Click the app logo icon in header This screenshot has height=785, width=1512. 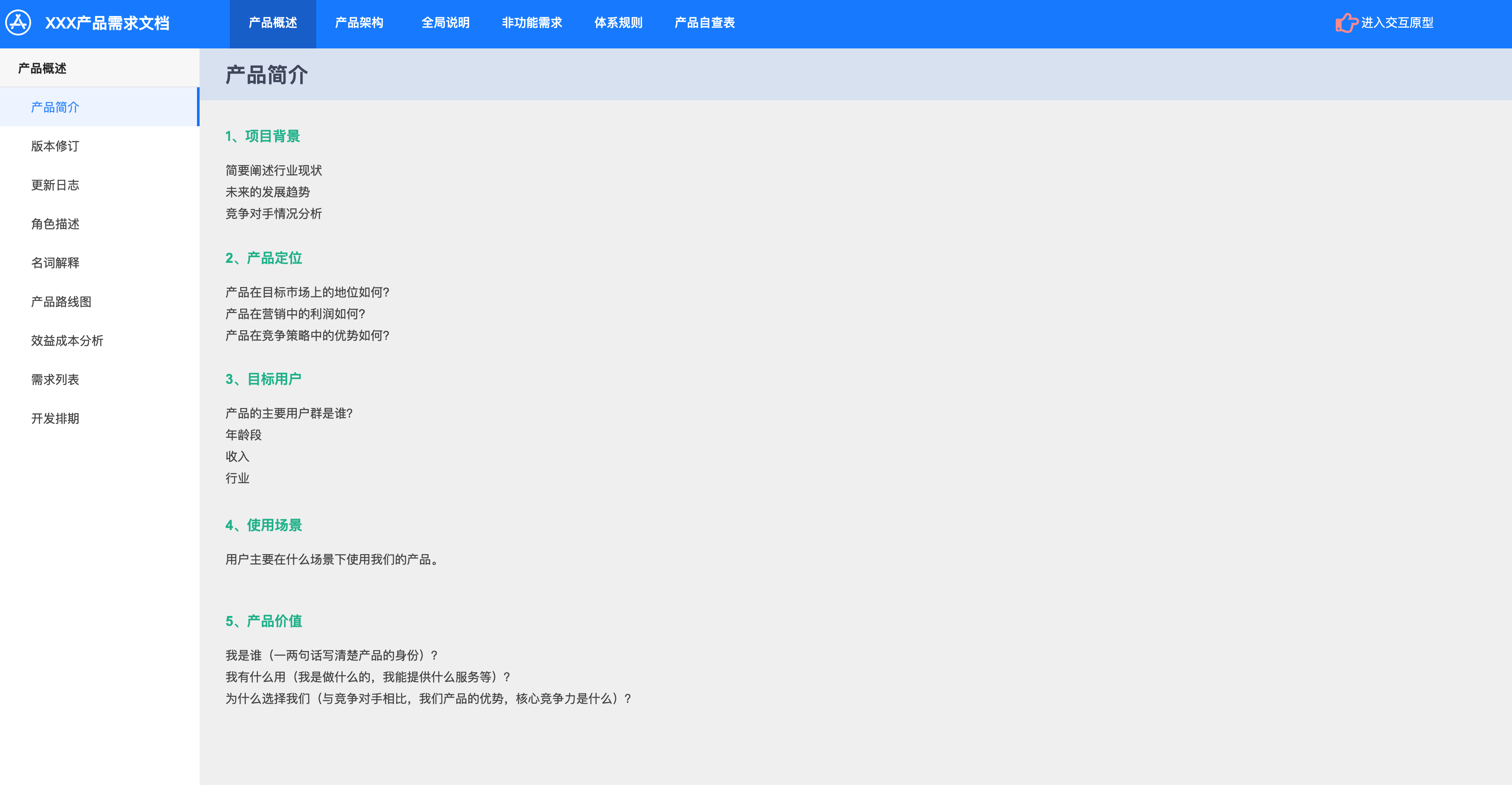pyautogui.click(x=18, y=23)
